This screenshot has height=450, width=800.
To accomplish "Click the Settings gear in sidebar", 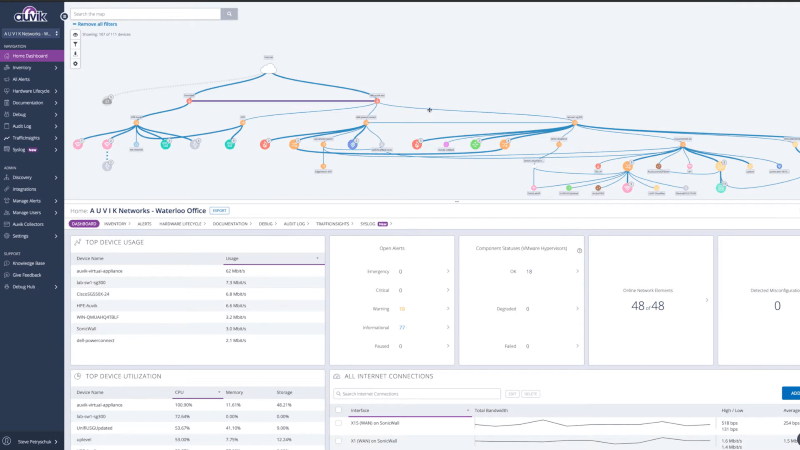I will click(7, 236).
